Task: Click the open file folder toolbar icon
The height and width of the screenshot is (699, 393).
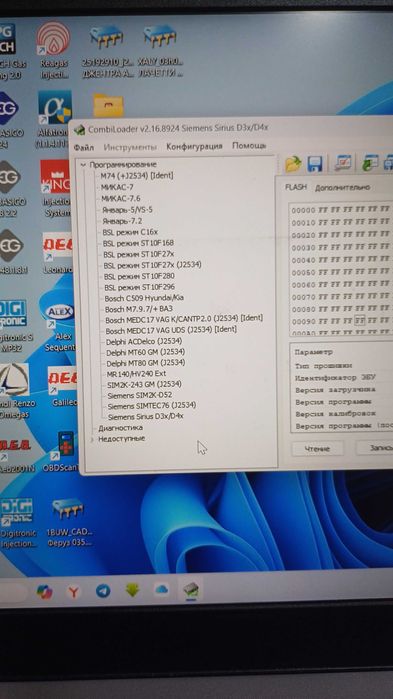Action: (293, 164)
